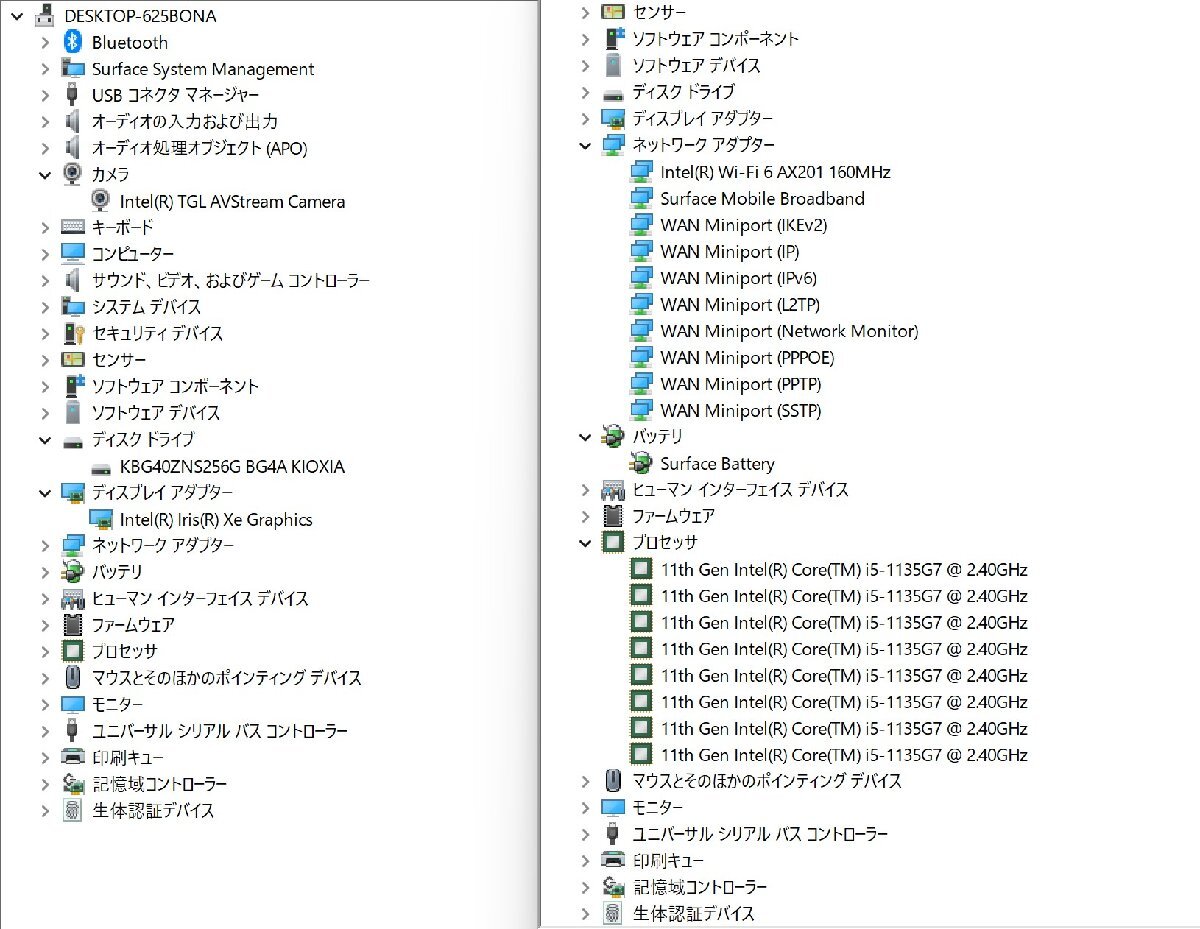Expand the コンピューター category chevron
The image size is (1200, 929).
click(45, 253)
